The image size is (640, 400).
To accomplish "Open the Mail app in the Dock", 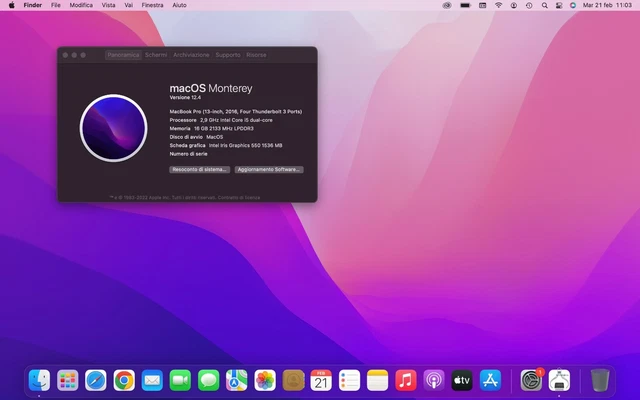I will [x=152, y=380].
